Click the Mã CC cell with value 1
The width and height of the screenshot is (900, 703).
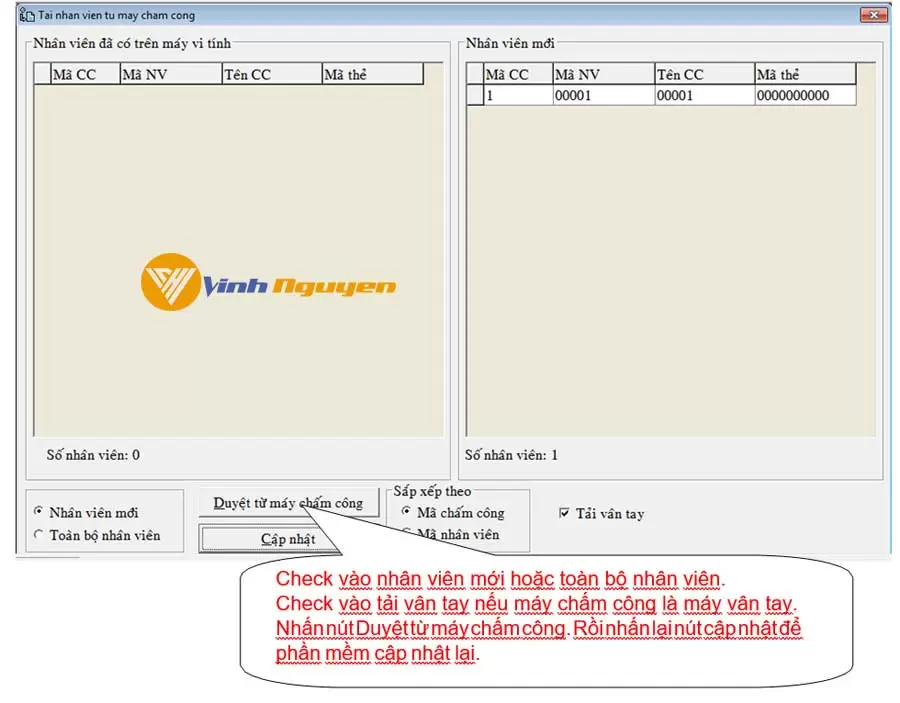click(518, 95)
